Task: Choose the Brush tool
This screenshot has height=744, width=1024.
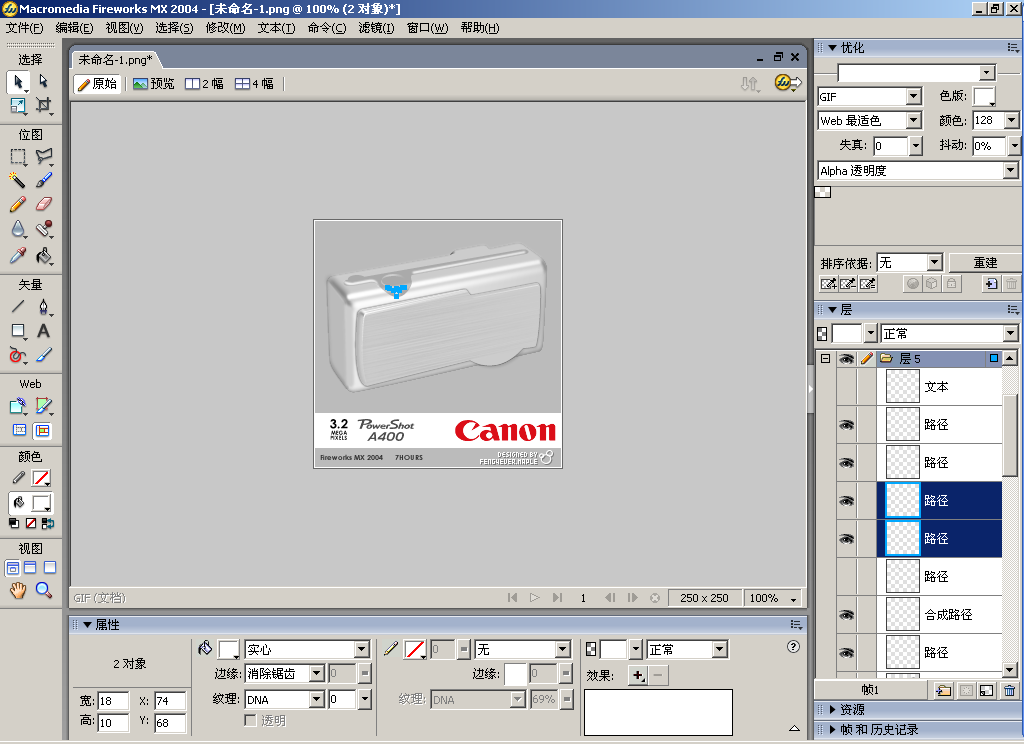Action: (x=44, y=180)
